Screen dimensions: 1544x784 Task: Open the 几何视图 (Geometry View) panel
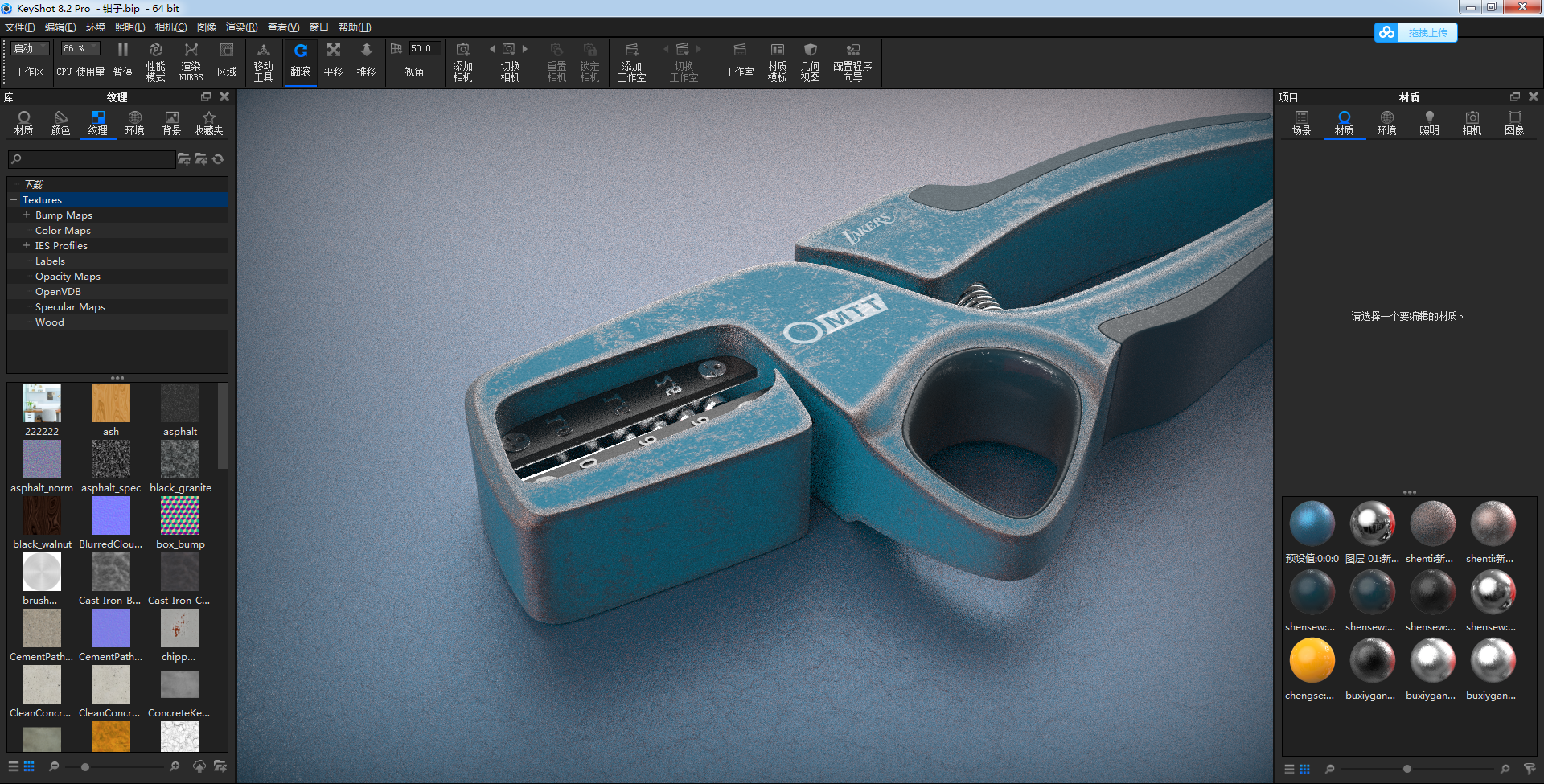[810, 63]
